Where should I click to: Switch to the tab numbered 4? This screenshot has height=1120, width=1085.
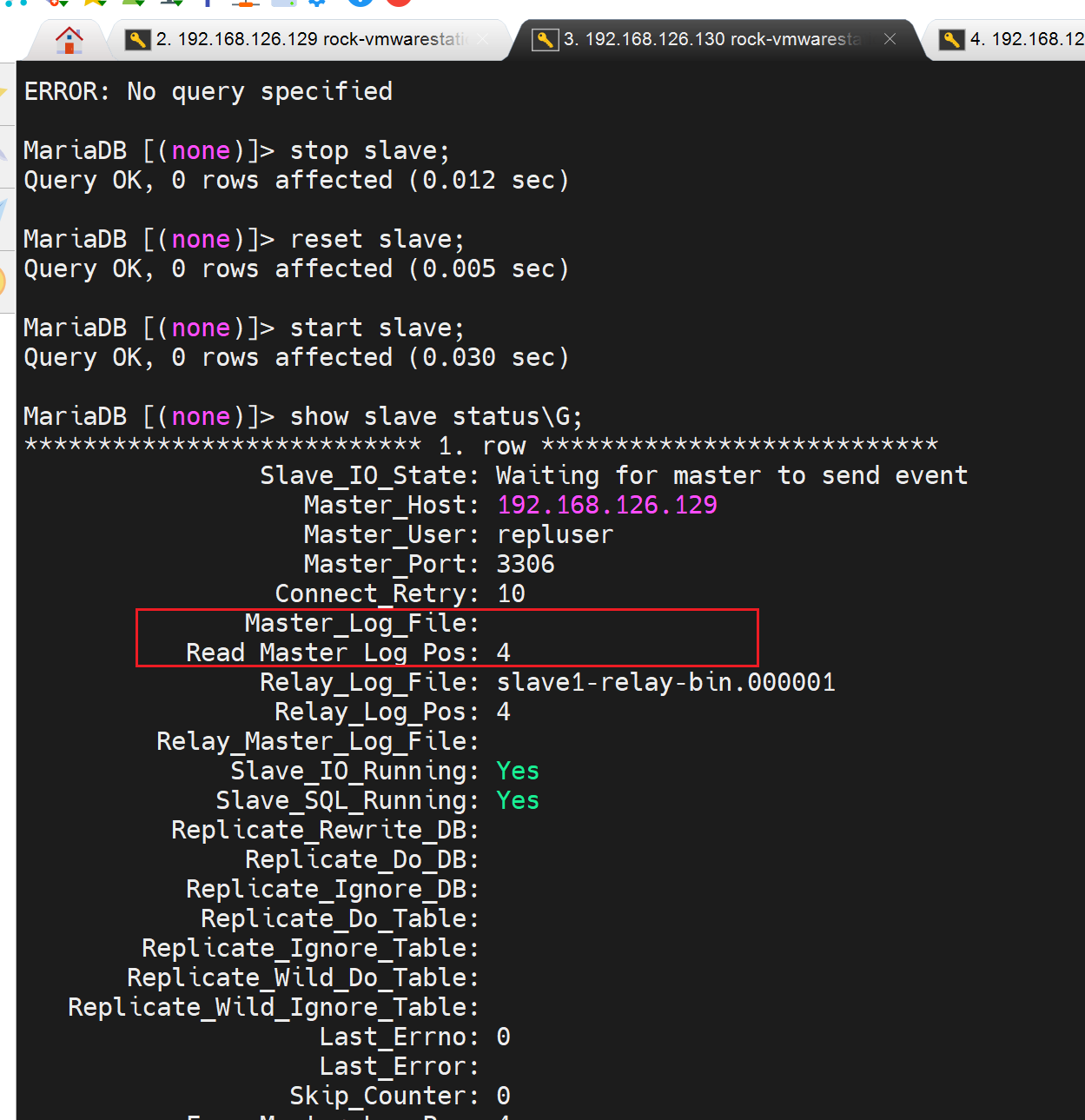[1025, 39]
